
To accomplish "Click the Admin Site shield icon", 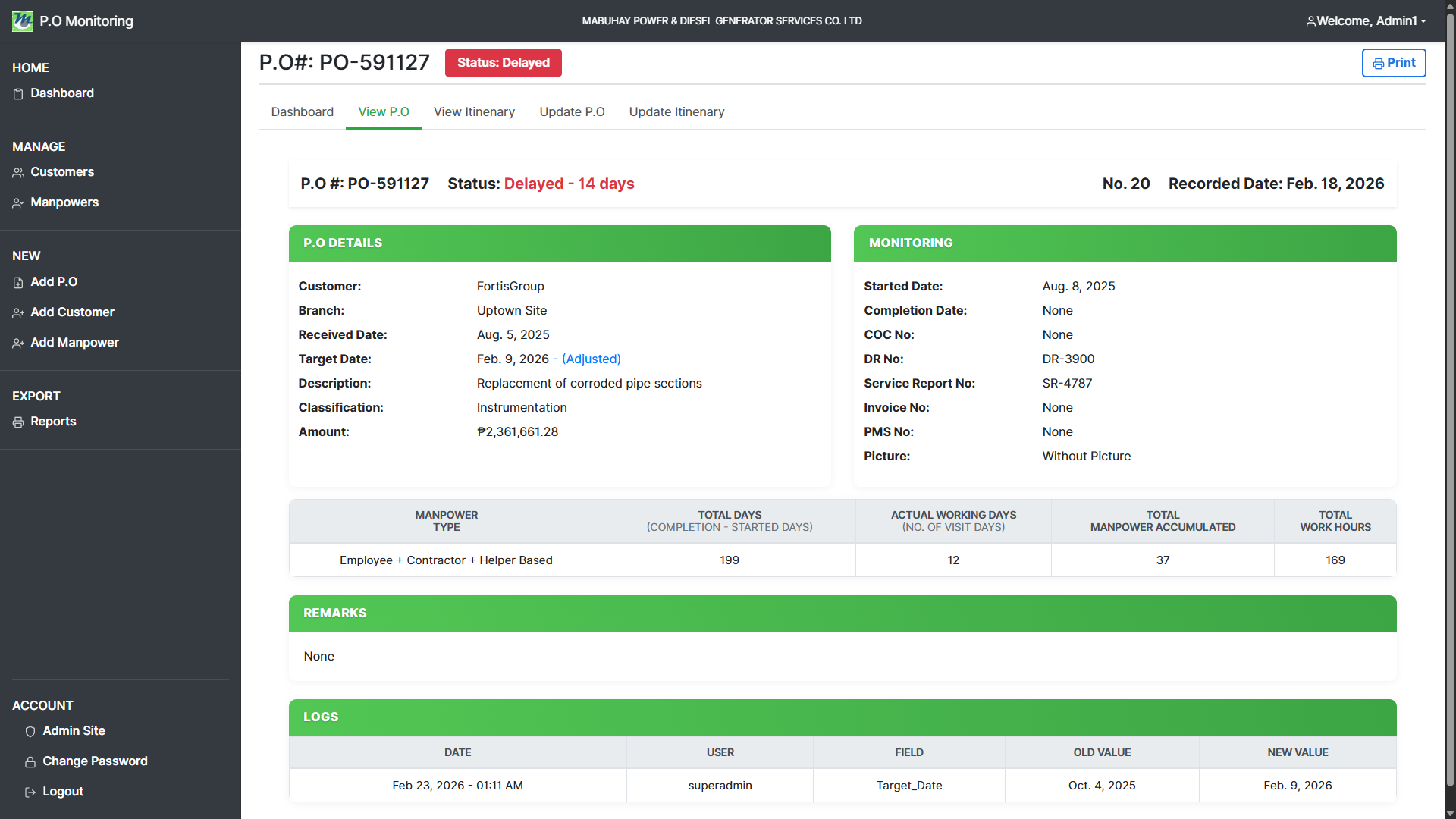I will click(30, 732).
